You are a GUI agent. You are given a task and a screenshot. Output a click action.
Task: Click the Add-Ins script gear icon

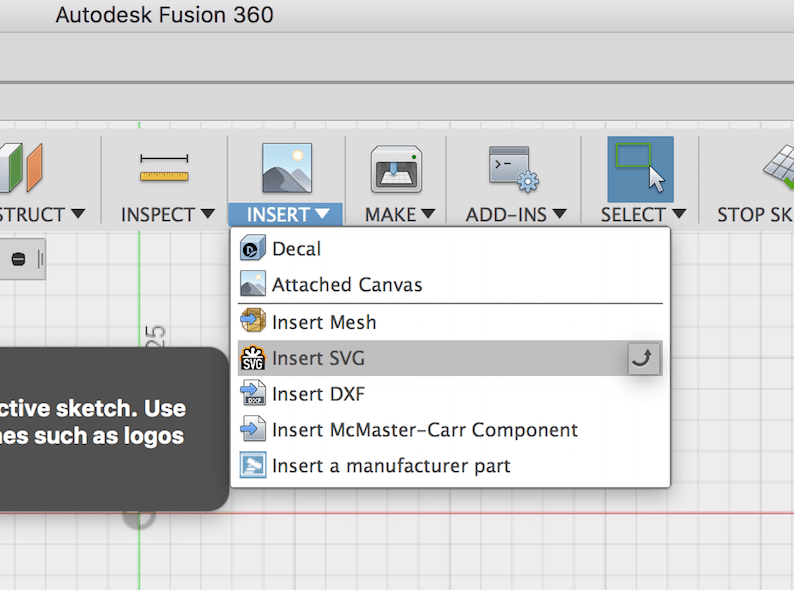pyautogui.click(x=513, y=169)
